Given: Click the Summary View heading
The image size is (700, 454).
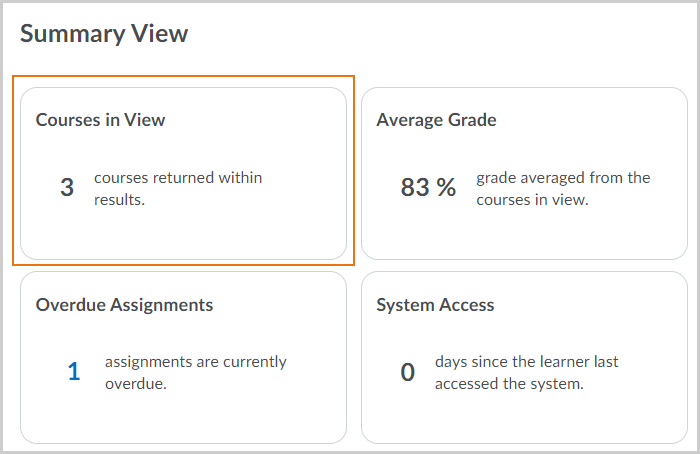Looking at the screenshot, I should click(x=104, y=34).
